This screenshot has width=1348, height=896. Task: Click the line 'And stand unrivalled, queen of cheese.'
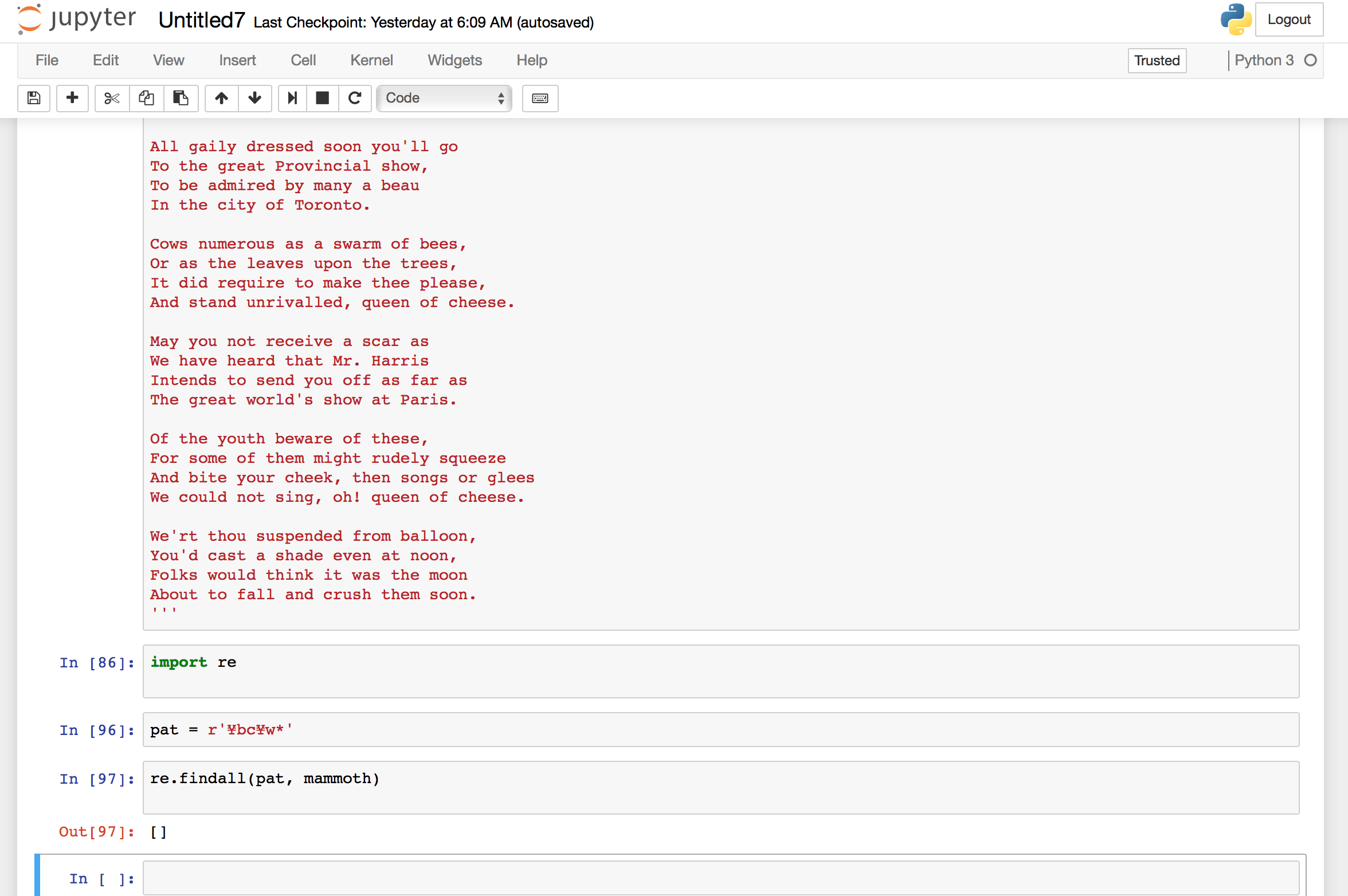(x=332, y=302)
